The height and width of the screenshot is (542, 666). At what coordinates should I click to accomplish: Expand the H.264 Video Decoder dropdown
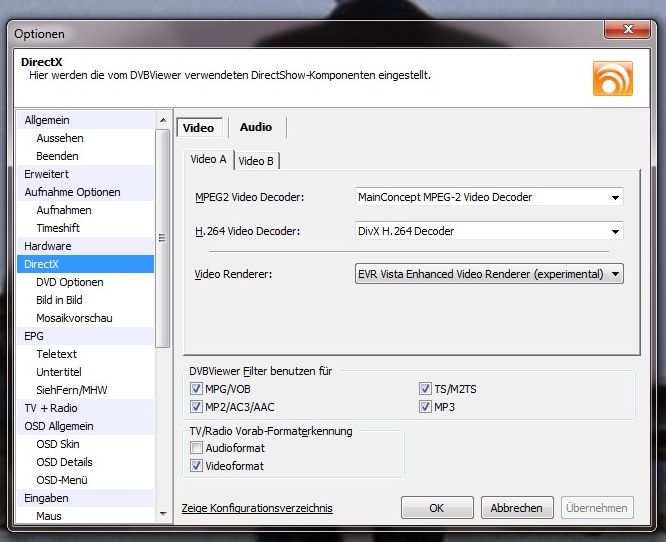click(x=489, y=231)
